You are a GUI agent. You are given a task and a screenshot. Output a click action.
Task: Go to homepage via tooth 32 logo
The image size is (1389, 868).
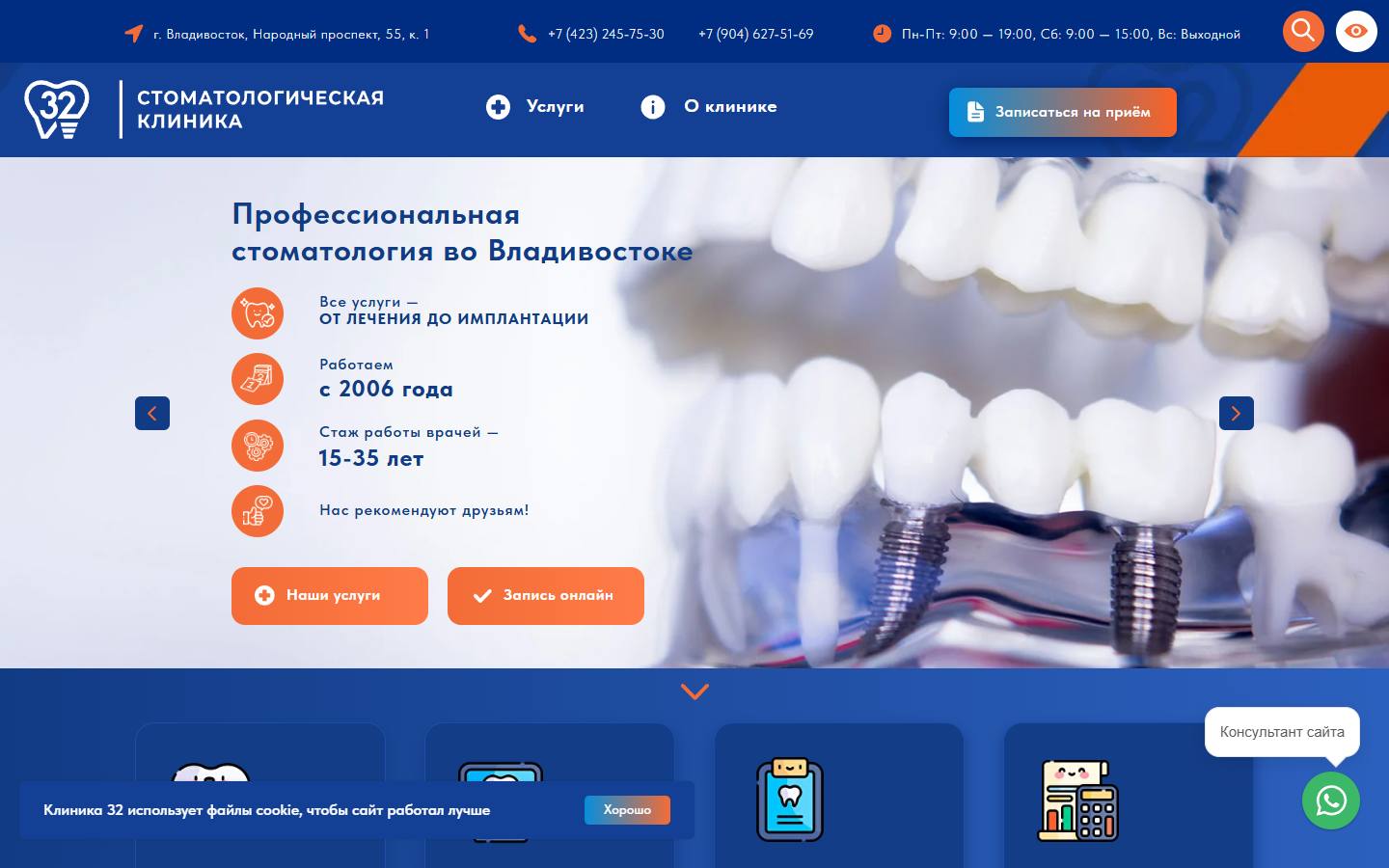tap(57, 109)
